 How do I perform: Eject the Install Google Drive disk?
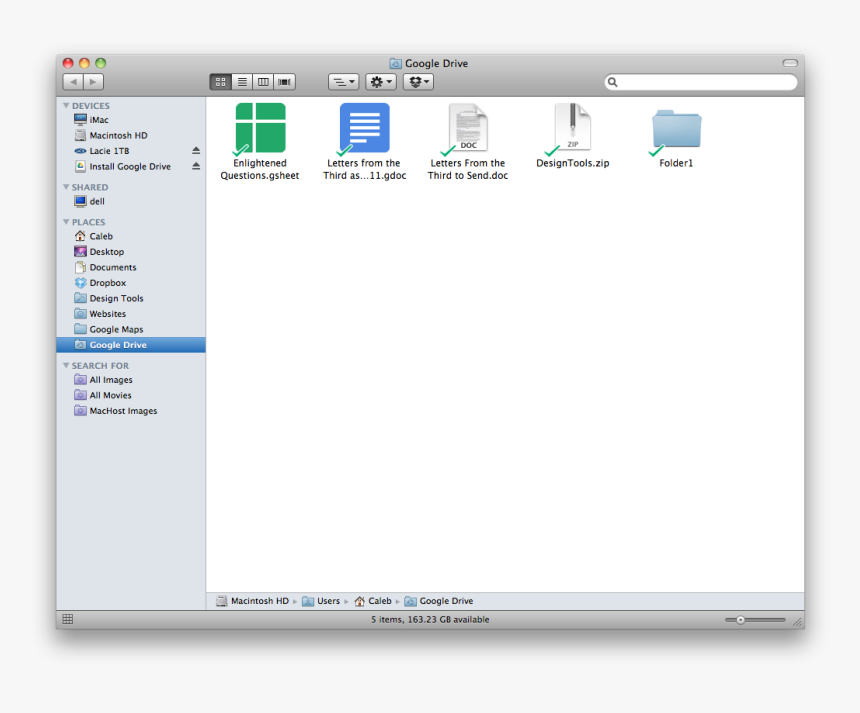pyautogui.click(x=196, y=166)
